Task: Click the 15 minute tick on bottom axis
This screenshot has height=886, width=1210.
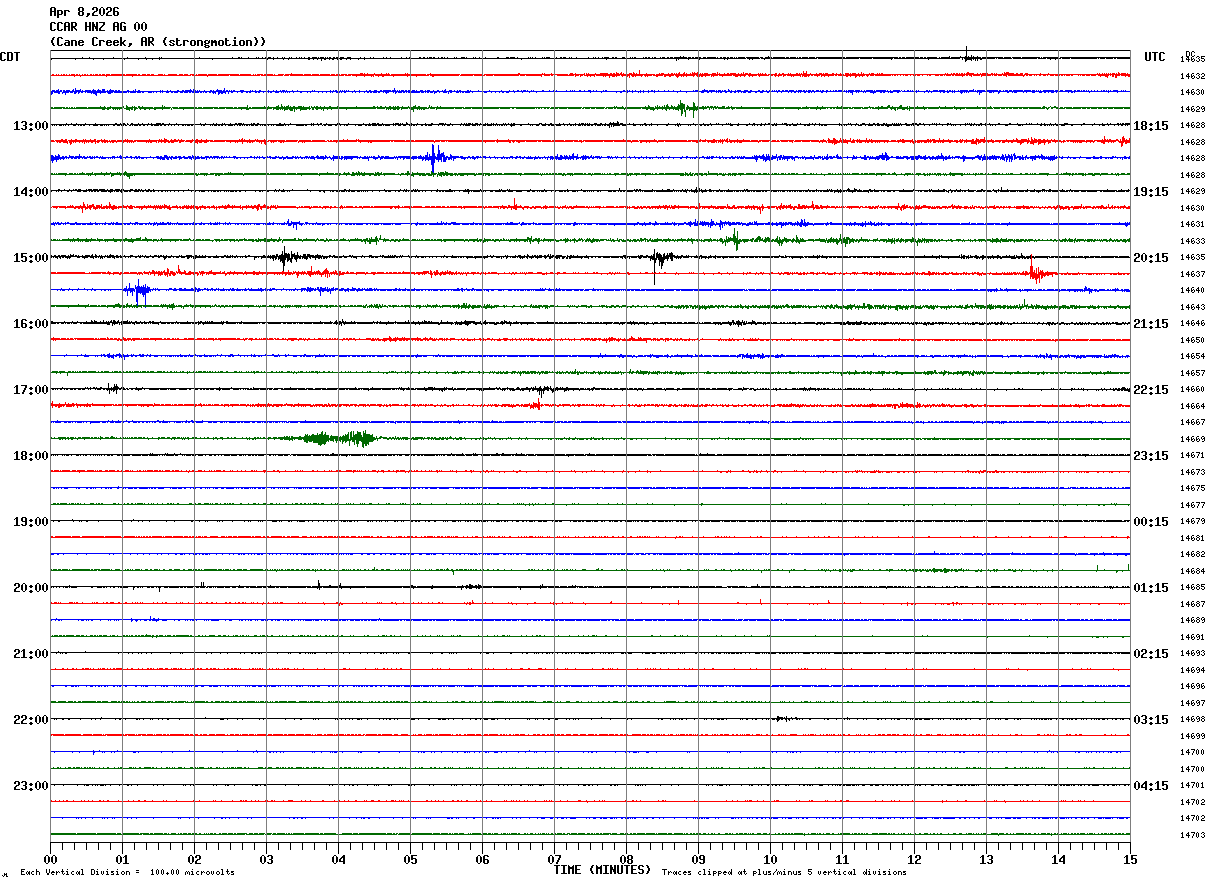Action: 1129,860
